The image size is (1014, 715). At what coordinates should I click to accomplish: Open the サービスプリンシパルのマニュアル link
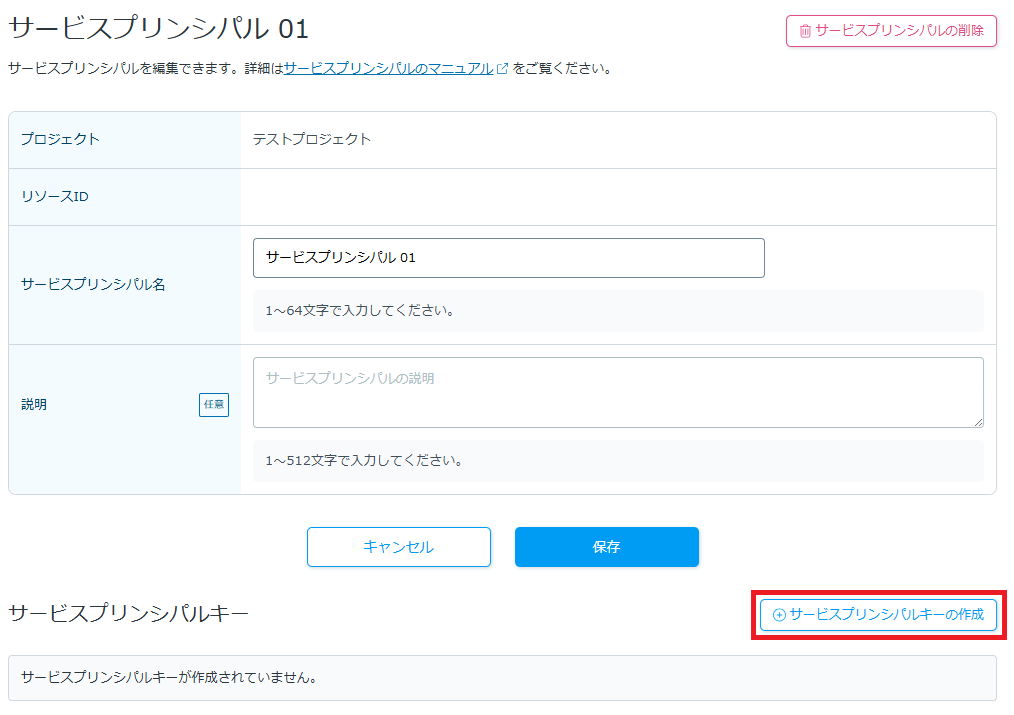(x=388, y=69)
